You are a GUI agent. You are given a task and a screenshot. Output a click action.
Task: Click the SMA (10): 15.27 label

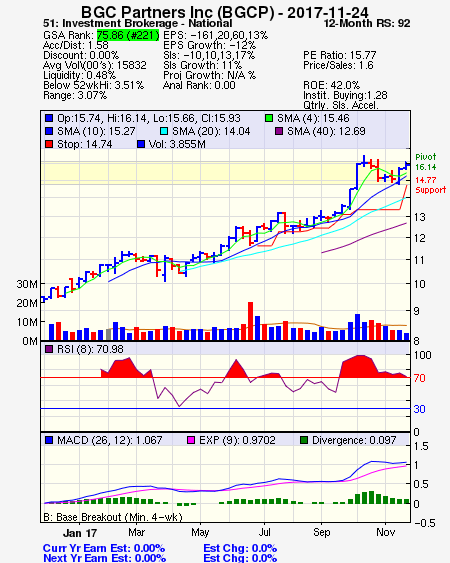tap(96, 131)
